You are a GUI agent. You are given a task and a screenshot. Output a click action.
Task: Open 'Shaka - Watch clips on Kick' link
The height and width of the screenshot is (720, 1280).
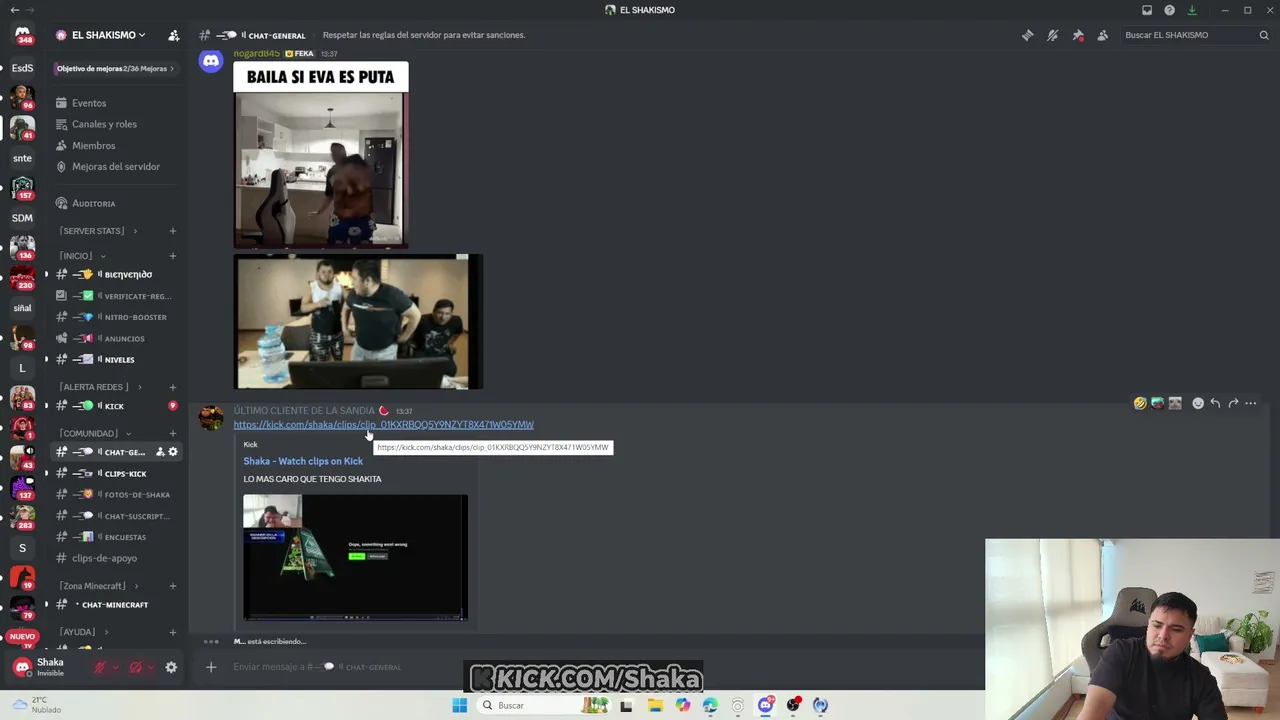pos(303,461)
